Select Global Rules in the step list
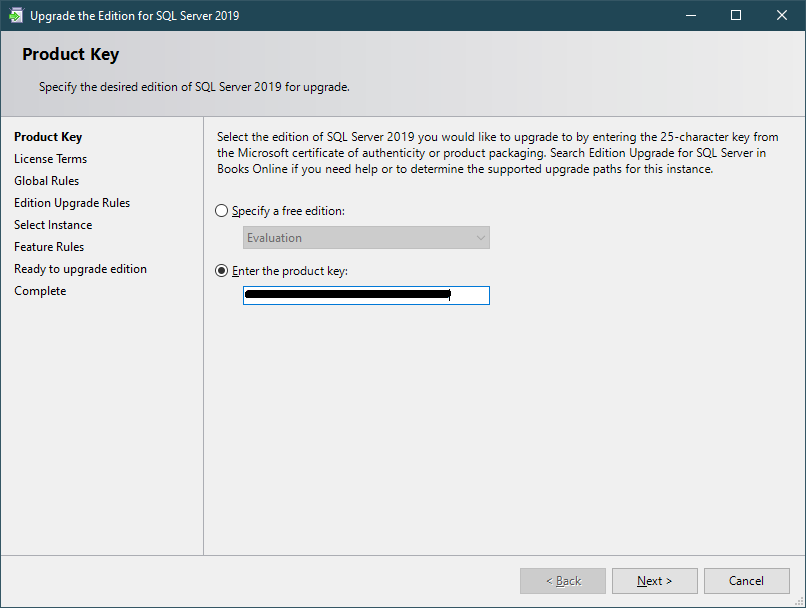Viewport: 806px width, 608px height. 46,181
